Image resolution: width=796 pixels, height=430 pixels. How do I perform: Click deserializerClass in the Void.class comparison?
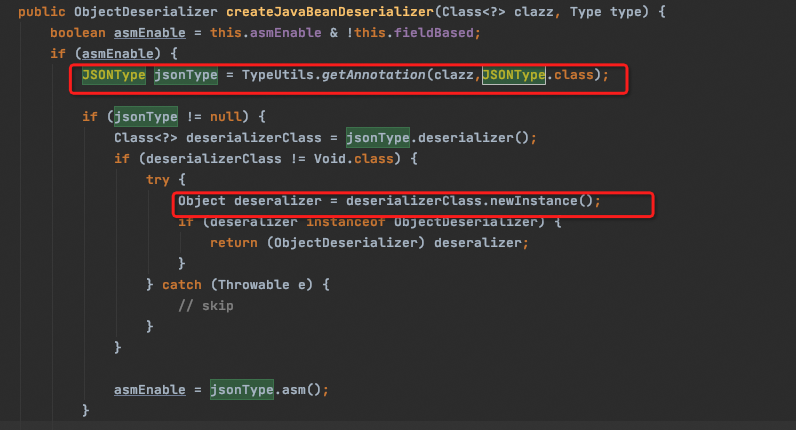click(x=214, y=159)
